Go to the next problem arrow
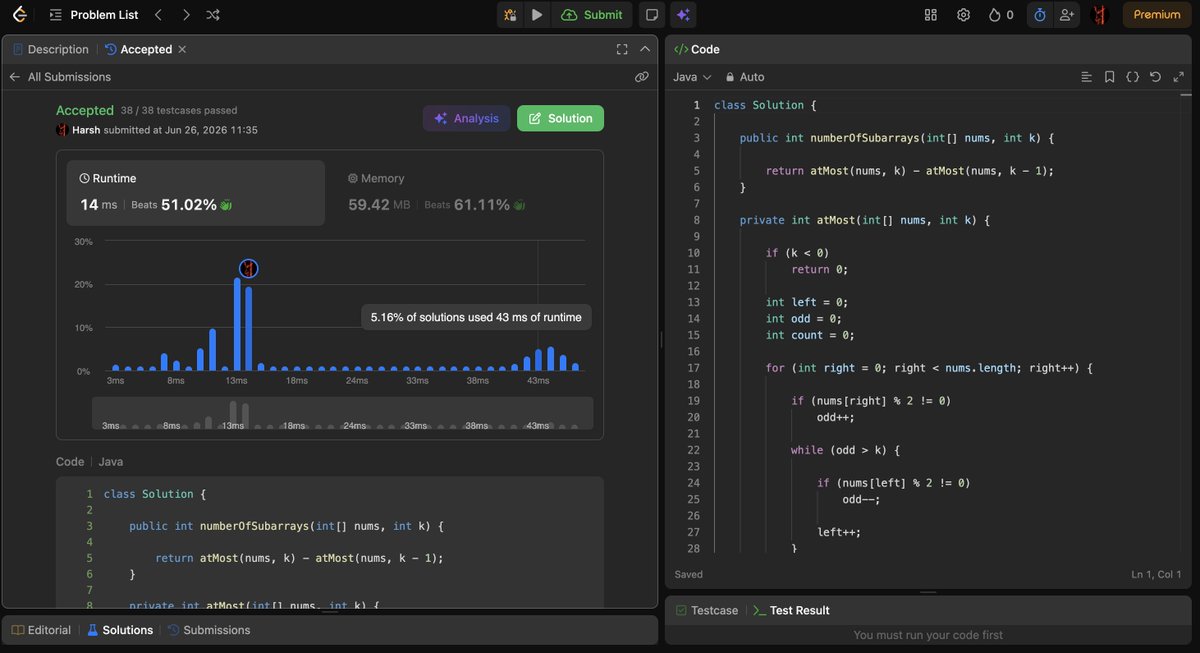Screen dimensions: 1200x653 [x=186, y=15]
